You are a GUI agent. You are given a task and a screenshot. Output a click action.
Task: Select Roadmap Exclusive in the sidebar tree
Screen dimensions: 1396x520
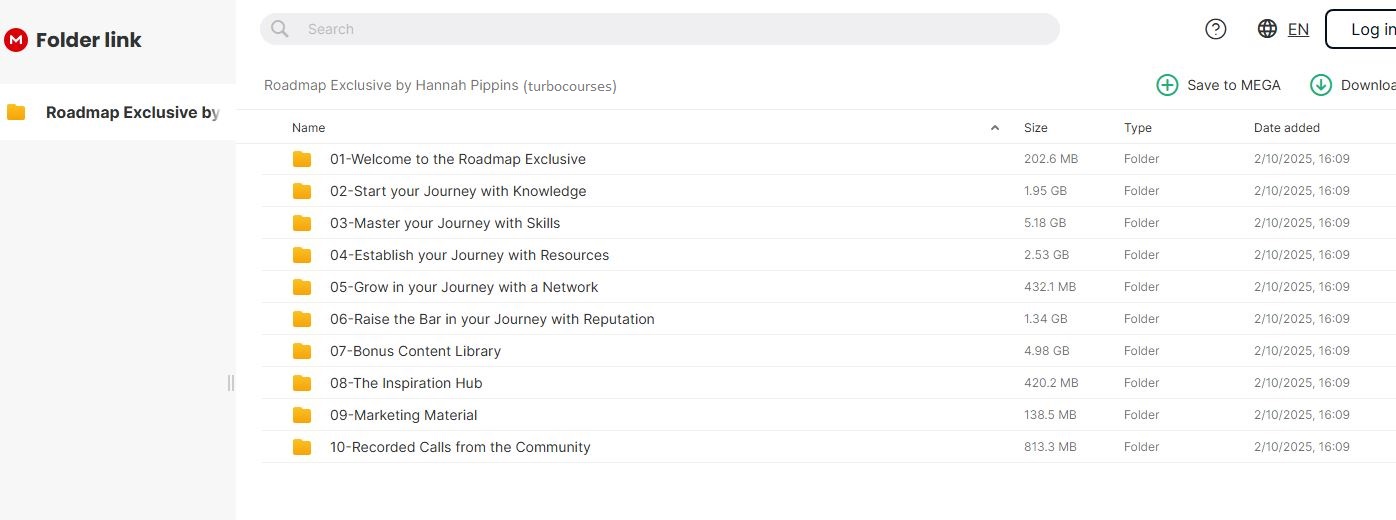click(132, 112)
